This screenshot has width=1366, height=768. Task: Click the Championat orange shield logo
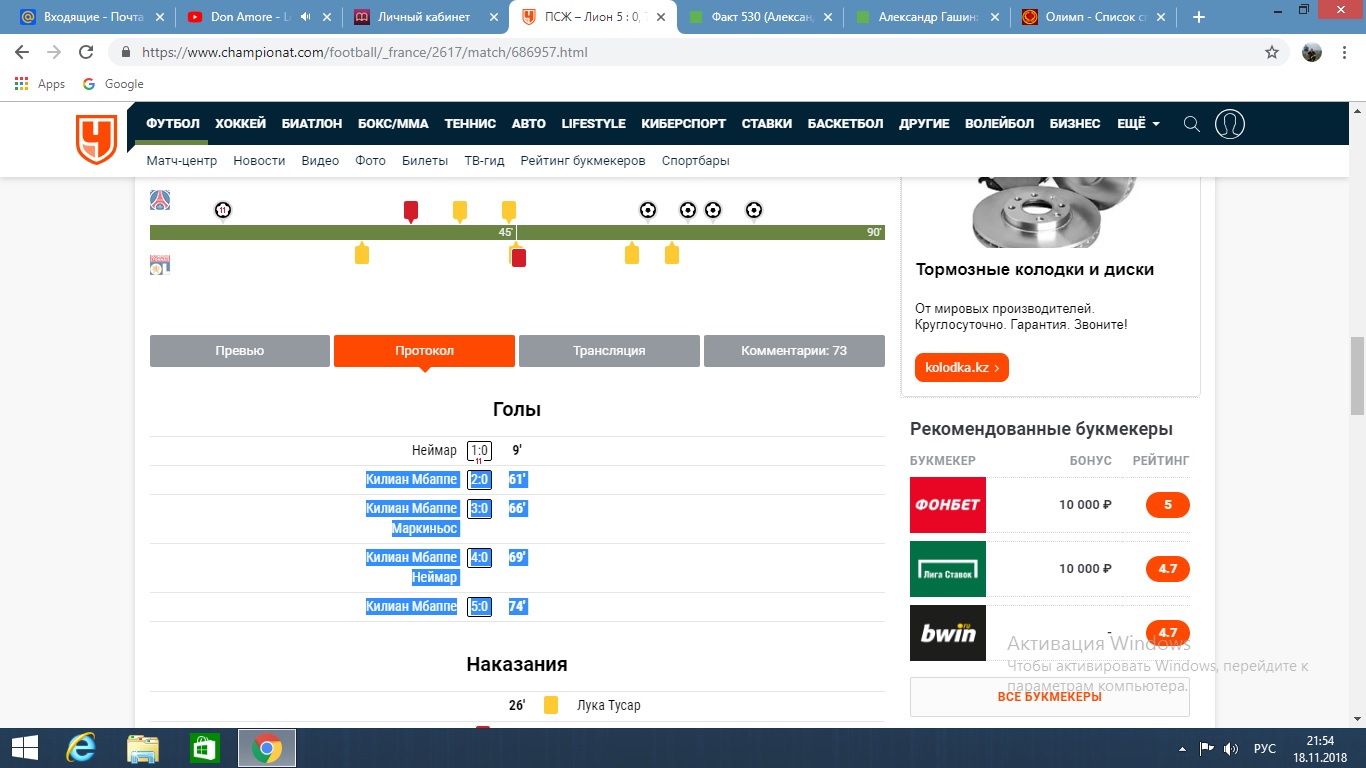[x=97, y=139]
